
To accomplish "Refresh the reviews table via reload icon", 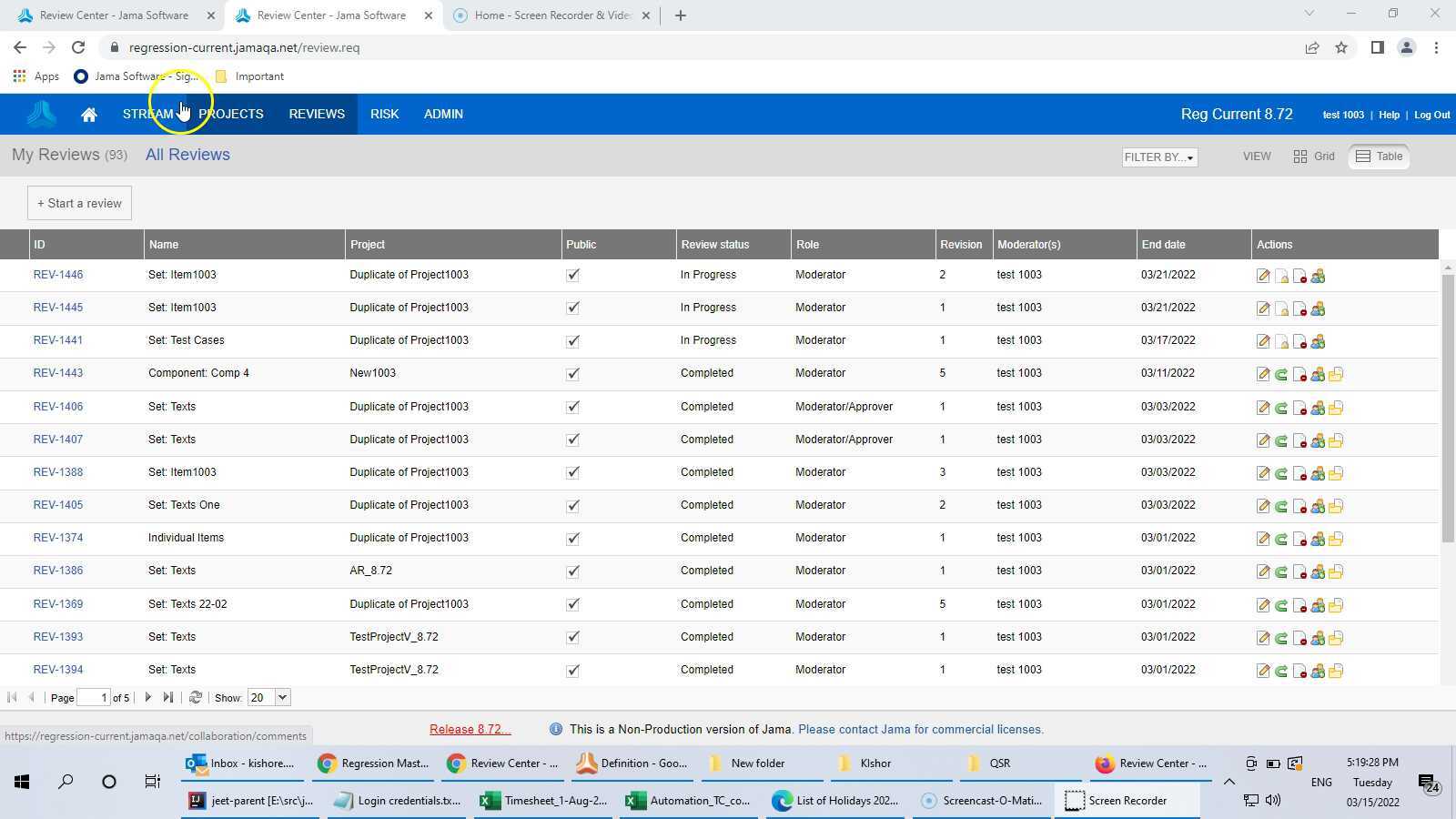I will (195, 697).
